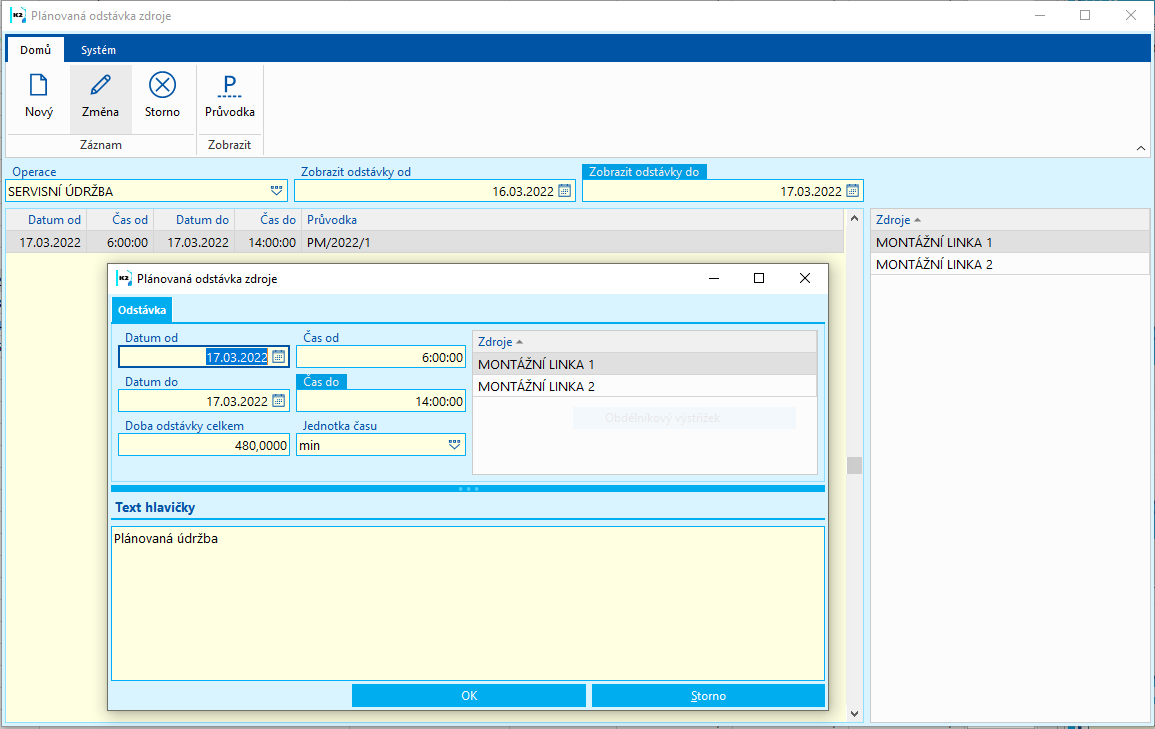1155x729 pixels.
Task: Open the Průvodka view icon
Action: point(230,86)
